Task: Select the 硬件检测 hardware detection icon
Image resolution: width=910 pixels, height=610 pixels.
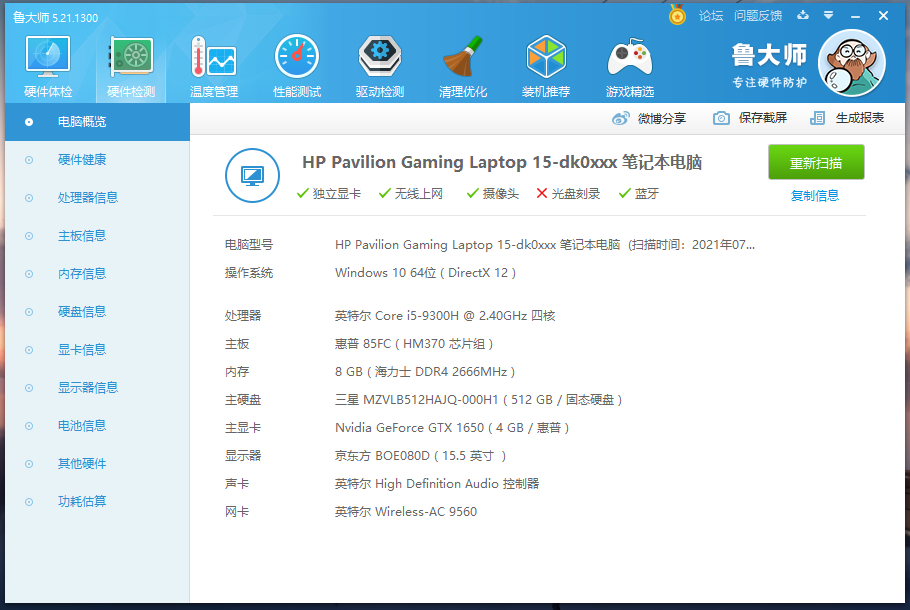Action: (x=131, y=66)
